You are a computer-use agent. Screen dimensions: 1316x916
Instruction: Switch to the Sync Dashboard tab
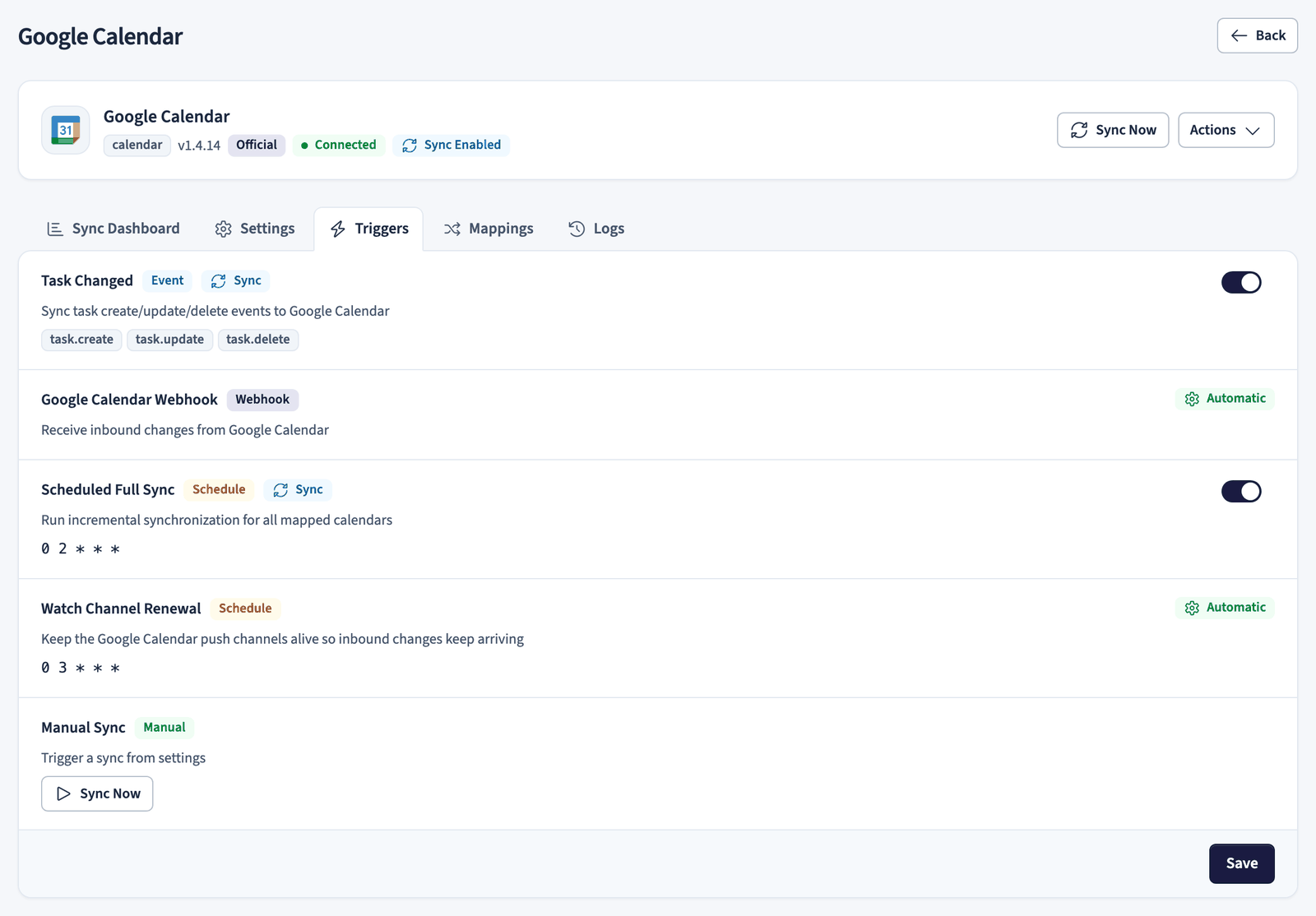click(x=114, y=229)
